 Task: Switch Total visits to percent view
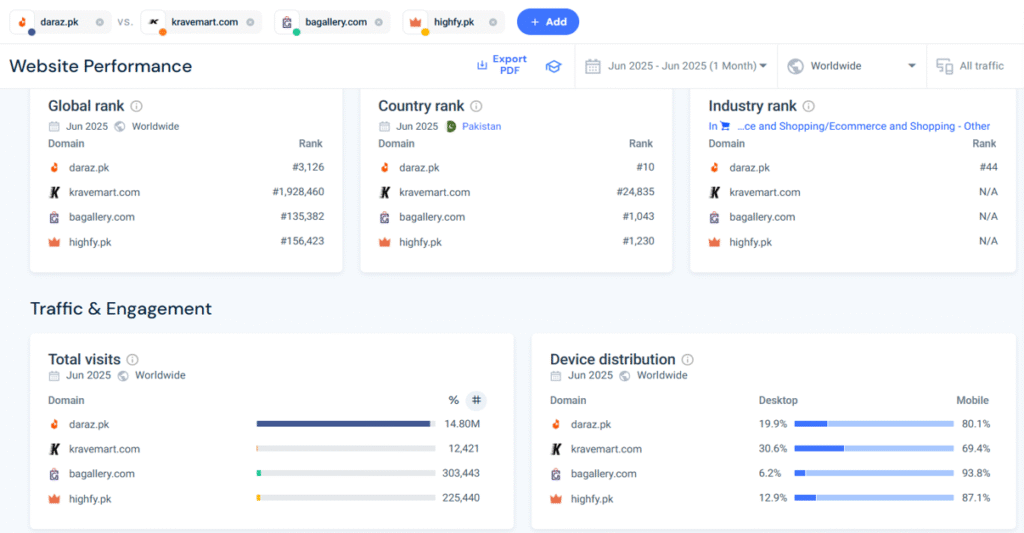point(453,400)
